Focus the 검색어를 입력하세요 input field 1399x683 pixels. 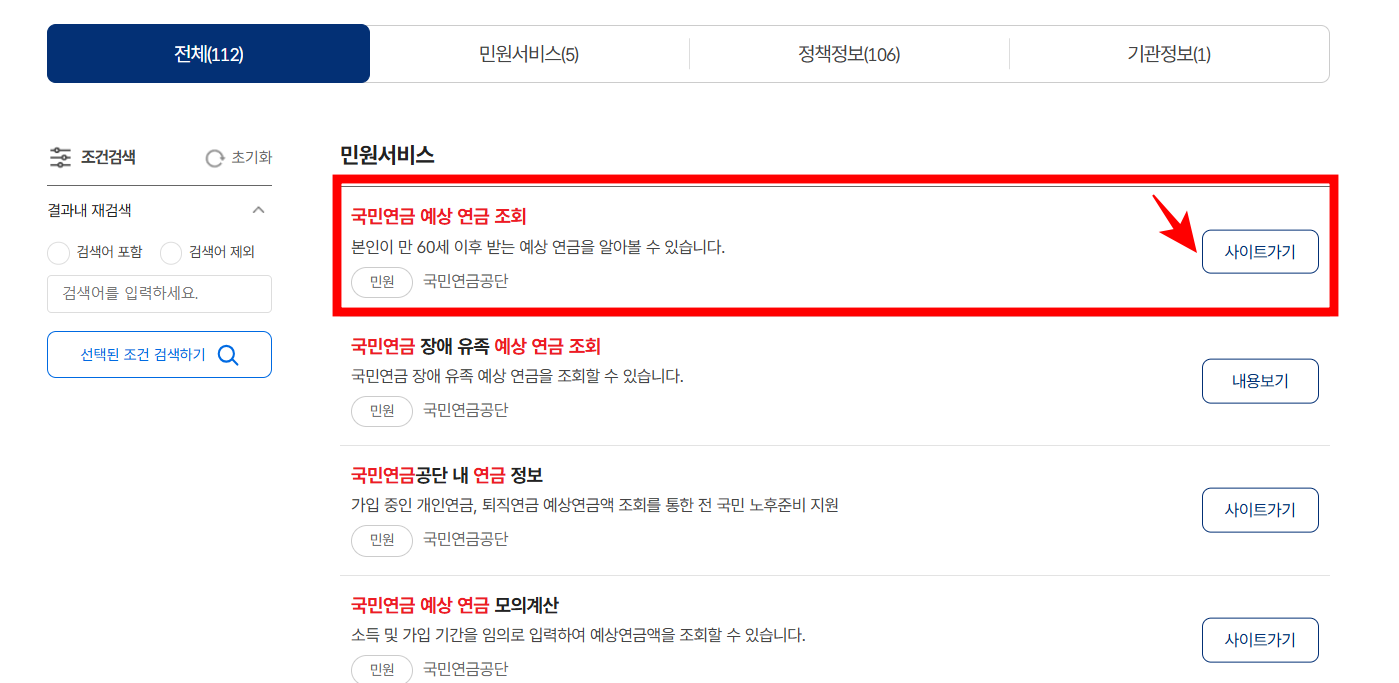(x=159, y=294)
